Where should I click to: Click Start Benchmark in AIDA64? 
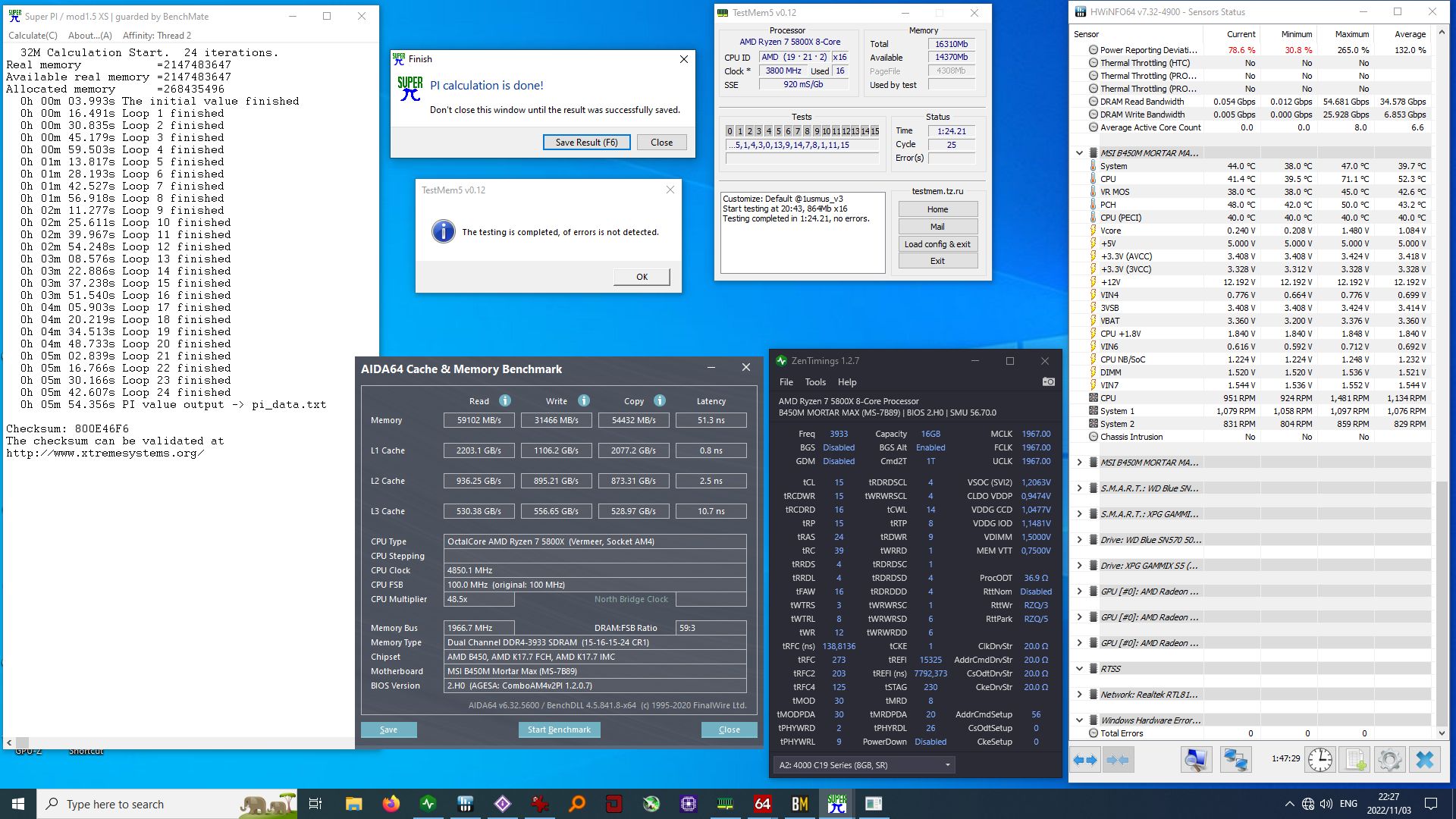559,730
